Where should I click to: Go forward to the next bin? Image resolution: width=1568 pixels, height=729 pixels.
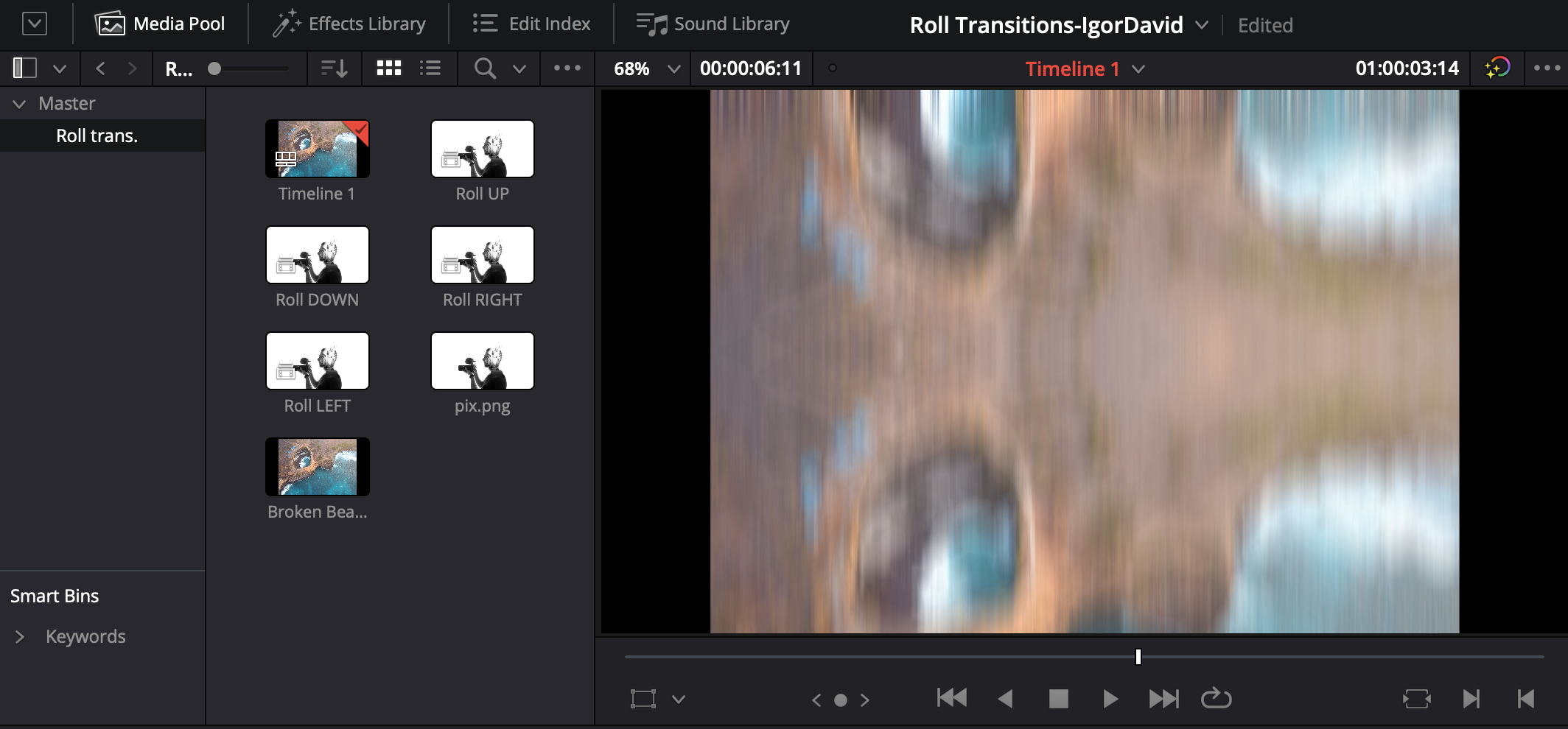132,68
